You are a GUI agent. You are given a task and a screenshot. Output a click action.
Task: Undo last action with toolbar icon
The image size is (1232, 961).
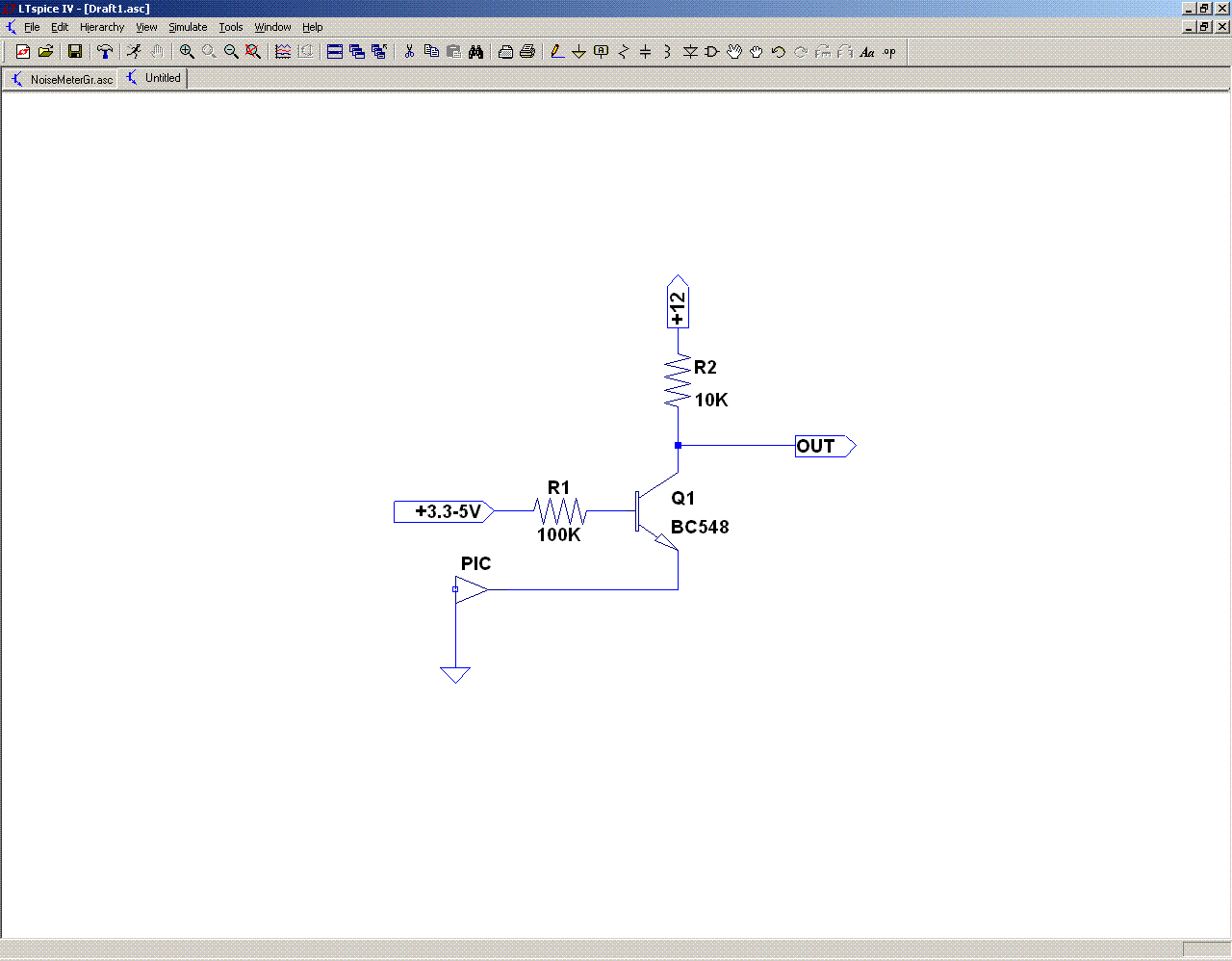778,52
